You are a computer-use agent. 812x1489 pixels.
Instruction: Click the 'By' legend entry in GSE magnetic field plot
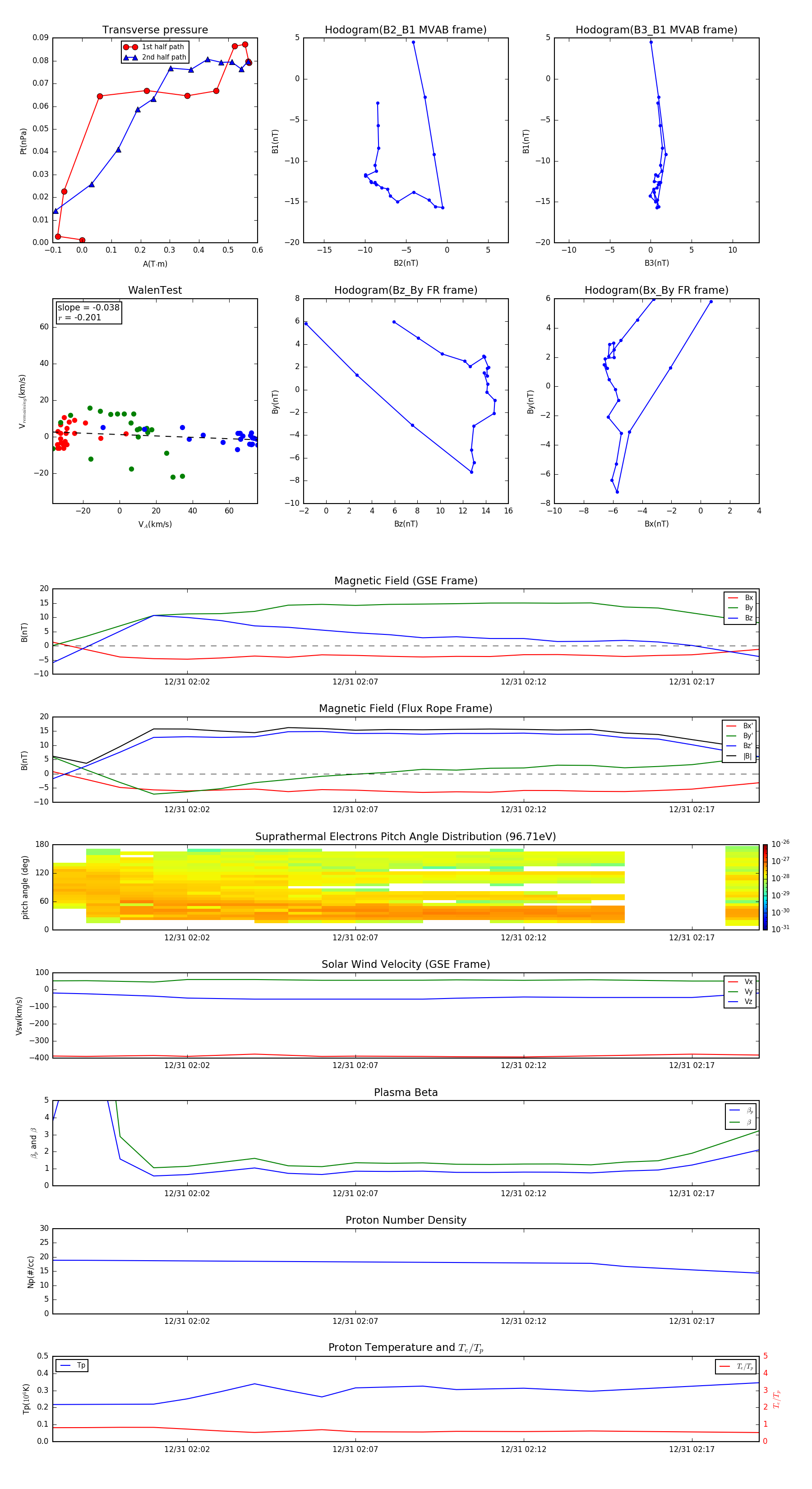pos(740,607)
